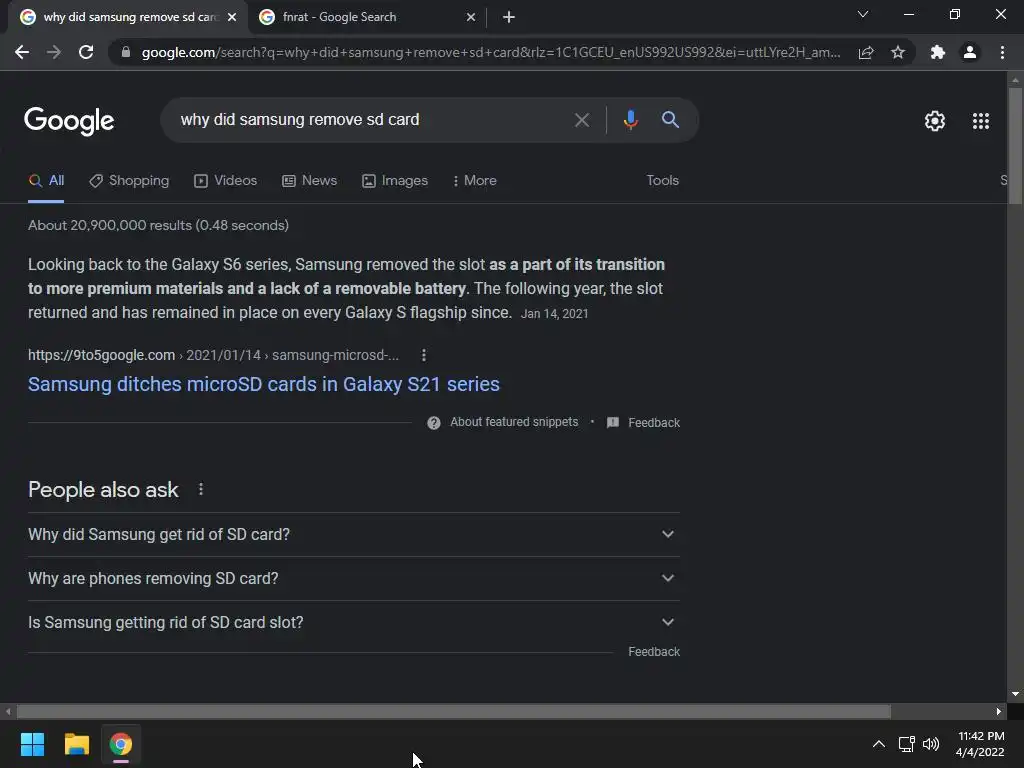The image size is (1024, 768).
Task: Expand 'Is Samsung getting rid of SD card slot?'
Action: point(354,622)
